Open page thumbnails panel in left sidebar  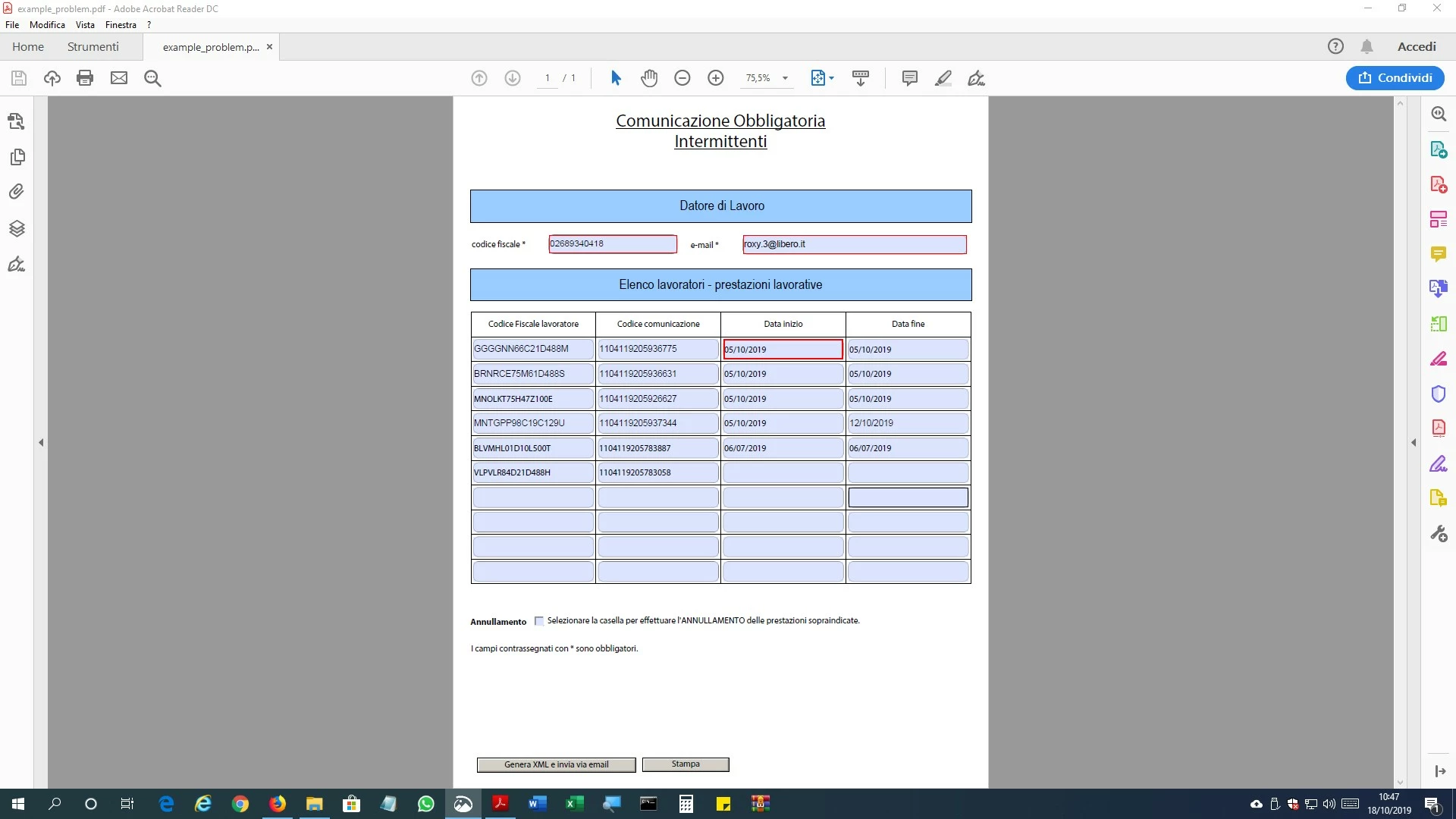point(17,157)
